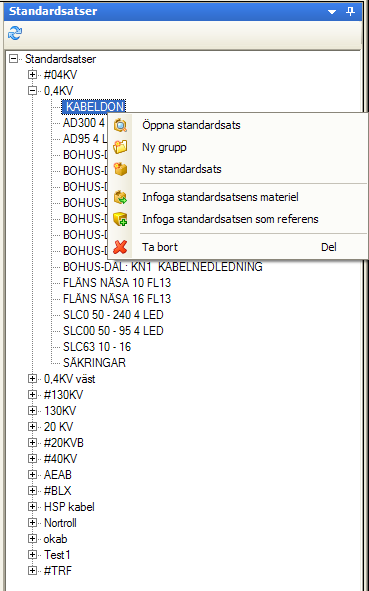
Task: Click the icon beside Infoga standardsatsens materiel
Action: 120,197
